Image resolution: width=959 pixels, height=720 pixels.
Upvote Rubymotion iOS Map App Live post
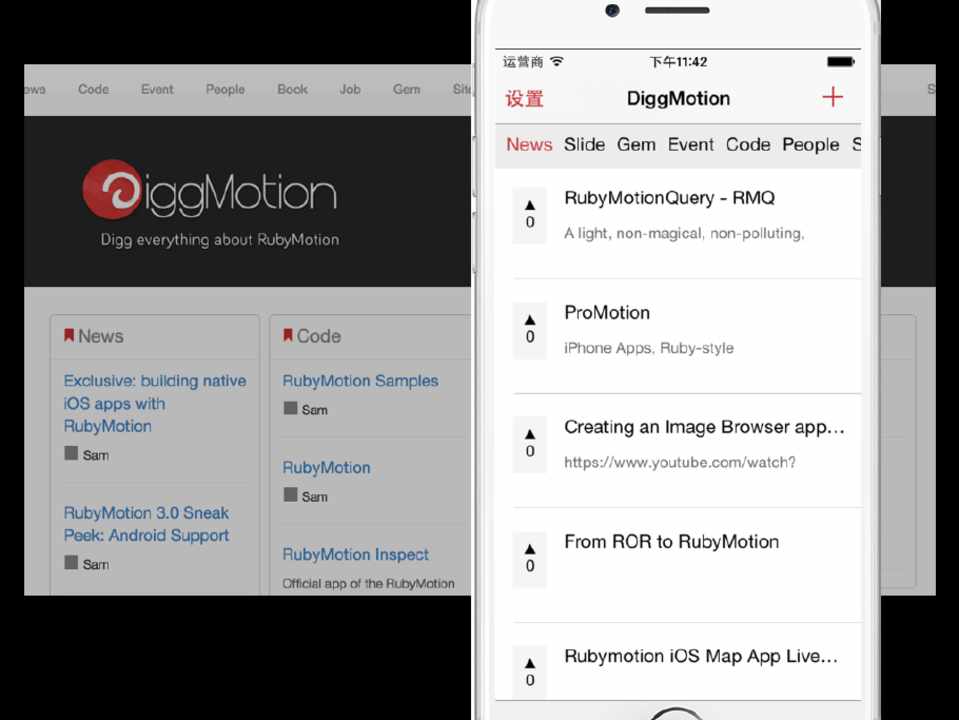[x=530, y=671]
